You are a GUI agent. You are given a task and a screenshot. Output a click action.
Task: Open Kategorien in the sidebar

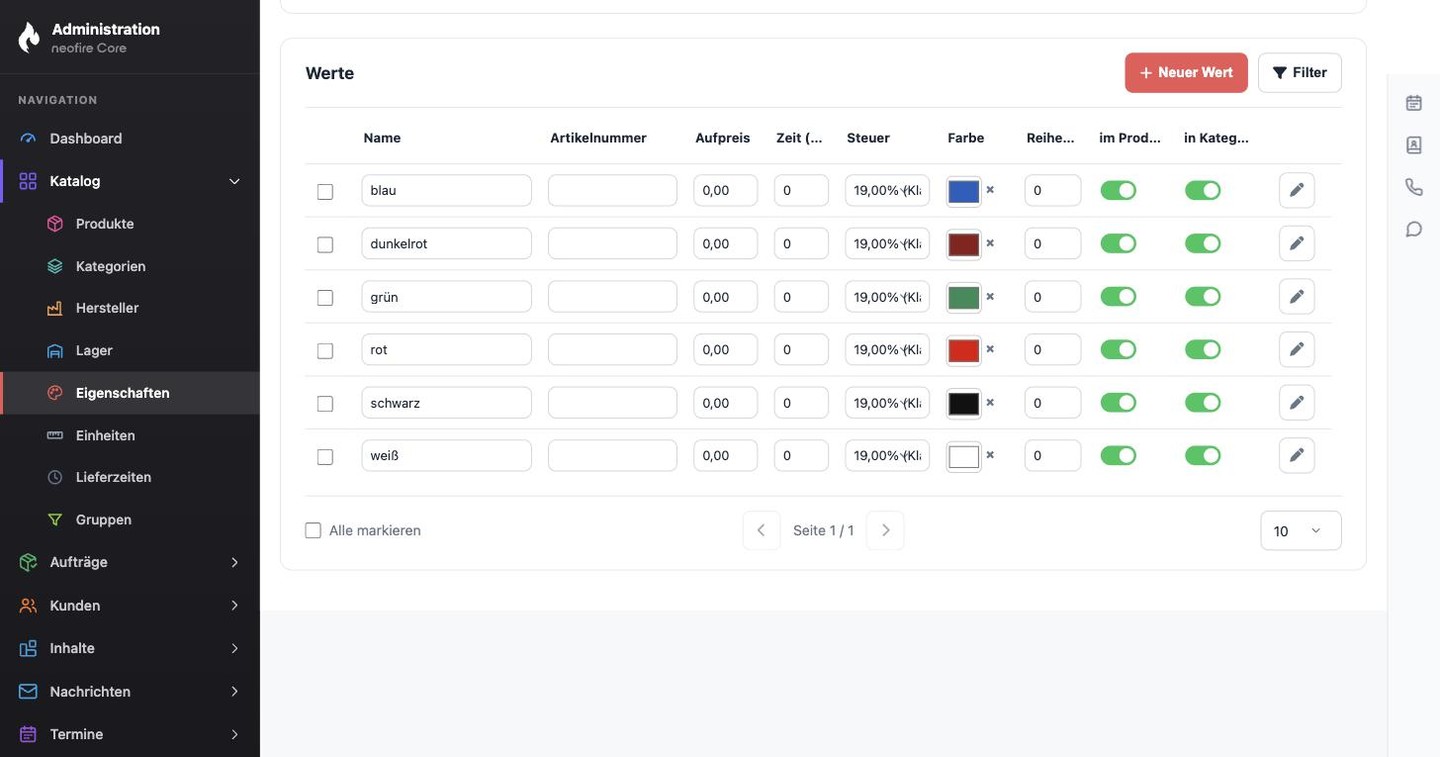[130, 266]
